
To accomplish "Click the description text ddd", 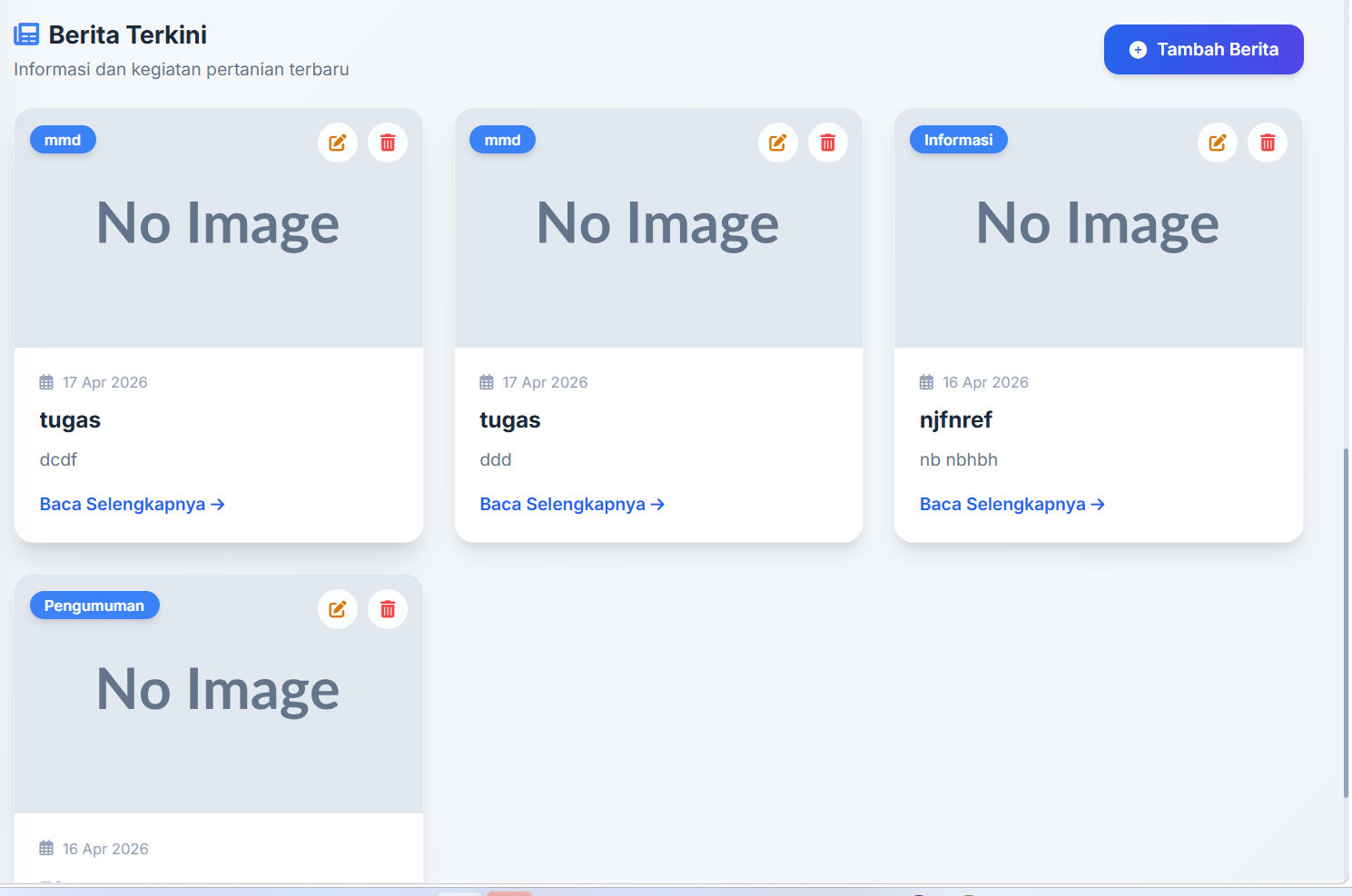I will (496, 460).
